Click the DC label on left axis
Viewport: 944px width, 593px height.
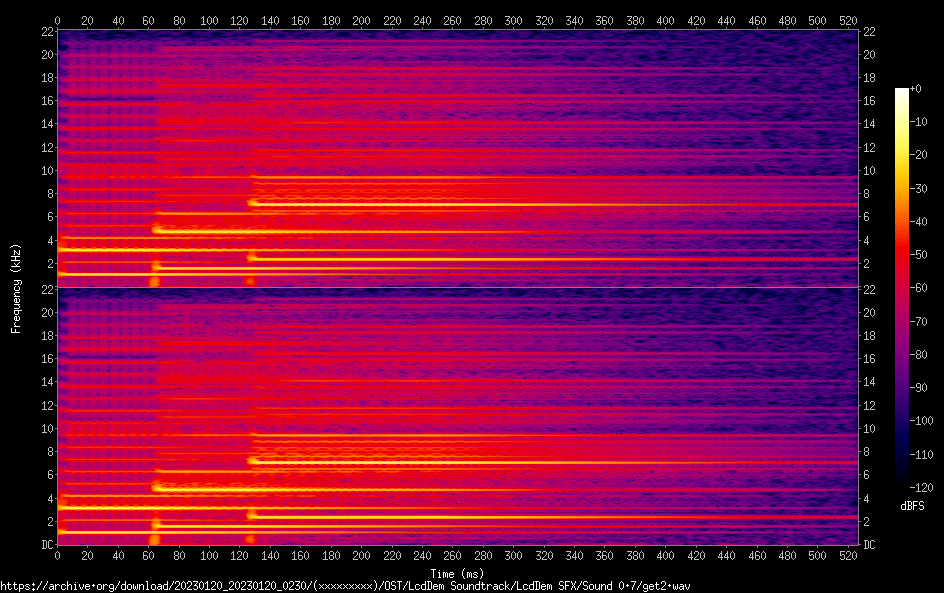pyautogui.click(x=46, y=545)
